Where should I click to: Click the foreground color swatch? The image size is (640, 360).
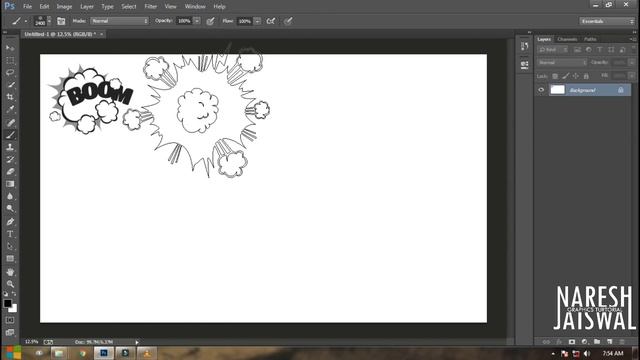[7, 303]
